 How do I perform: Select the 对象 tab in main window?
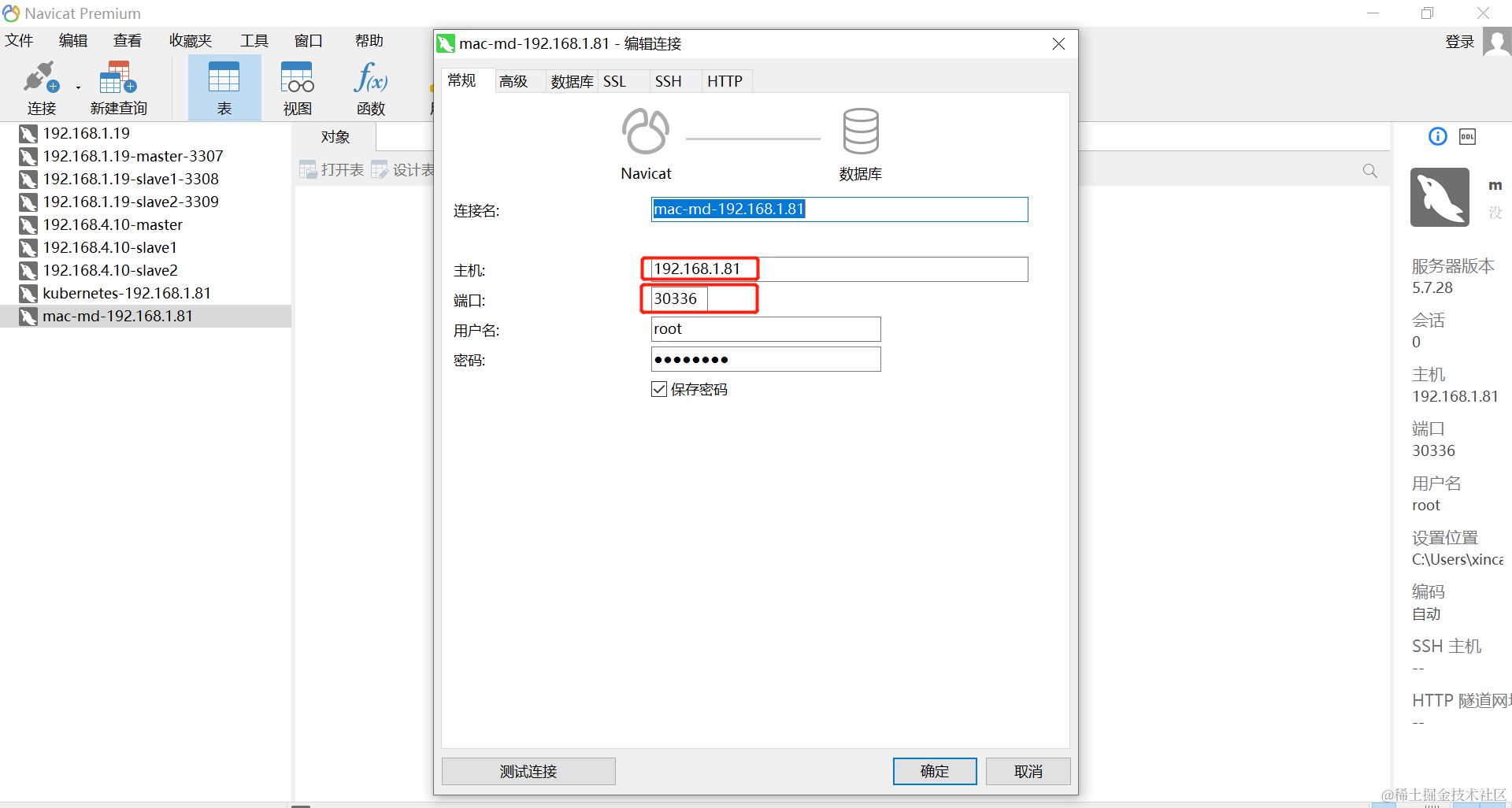[x=335, y=137]
